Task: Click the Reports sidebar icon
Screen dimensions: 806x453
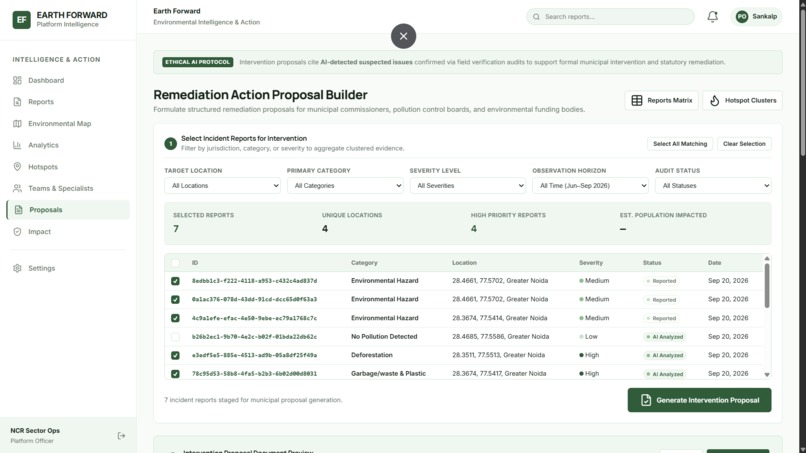Action: coord(17,102)
